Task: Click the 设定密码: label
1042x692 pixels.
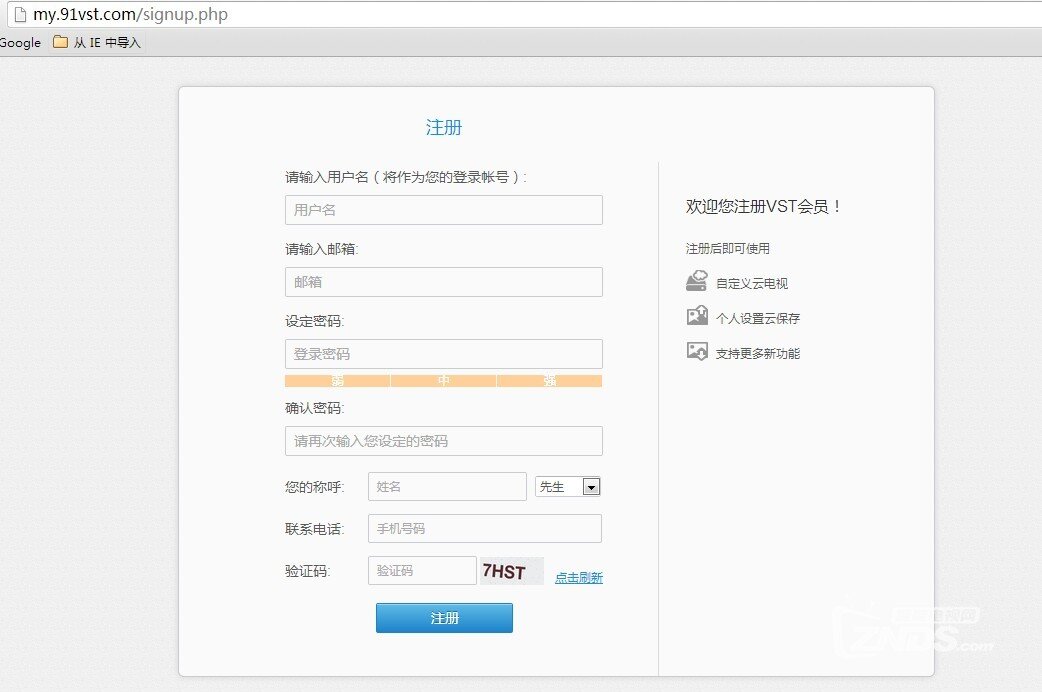Action: [x=314, y=321]
